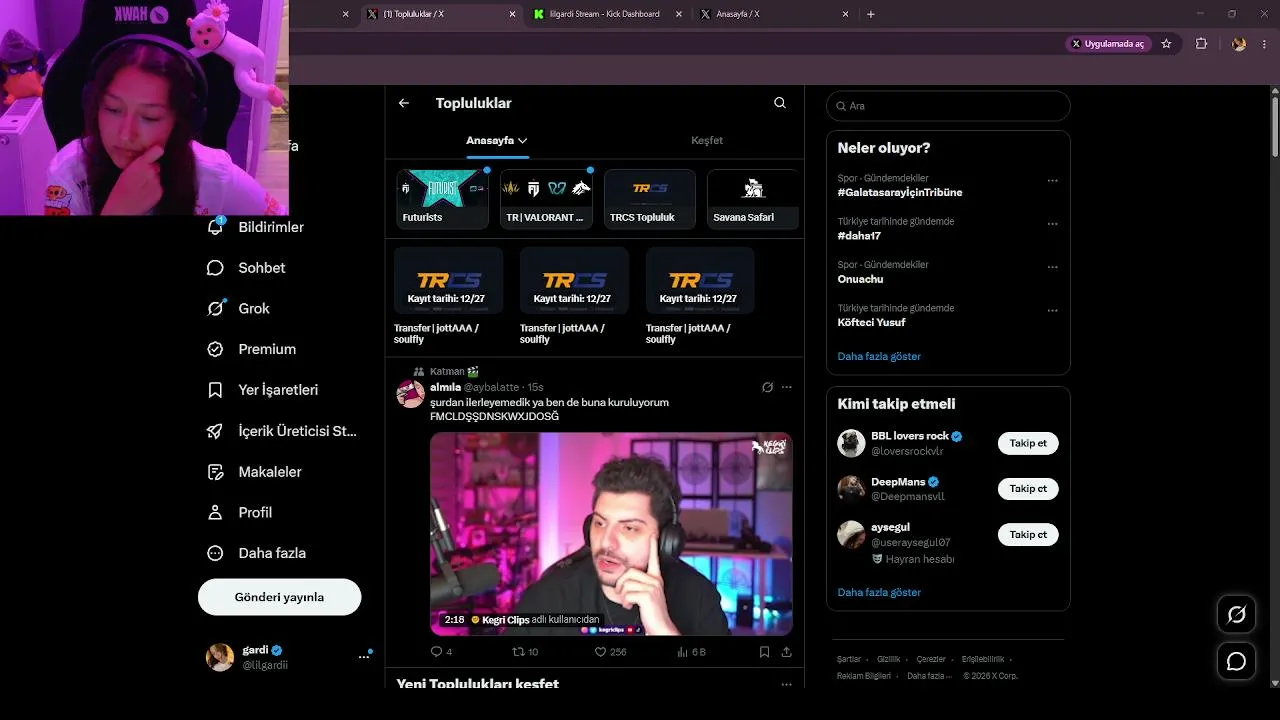This screenshot has width=1280, height=720.
Task: Open Makaleler in the left sidebar
Action: (254, 472)
